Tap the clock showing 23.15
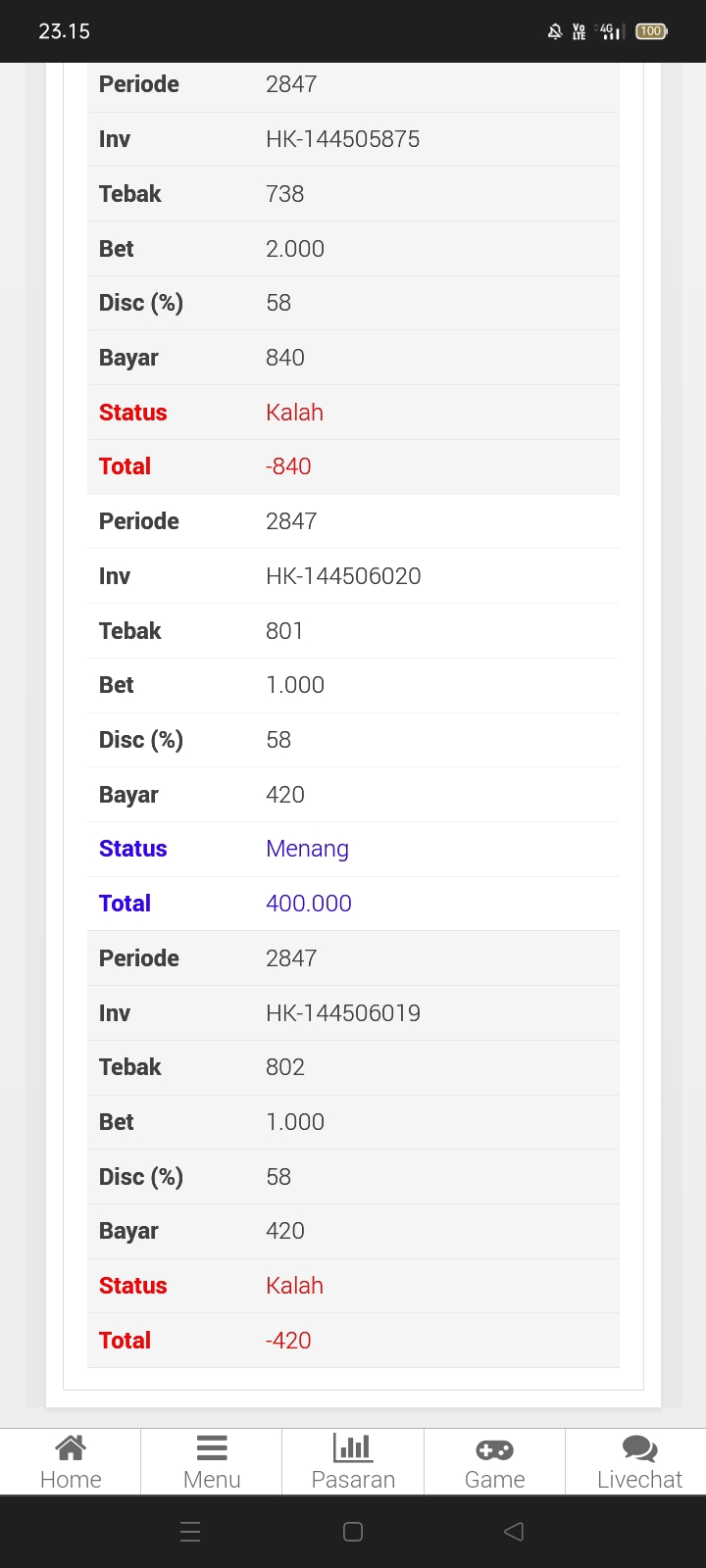This screenshot has width=706, height=1568. point(65,31)
